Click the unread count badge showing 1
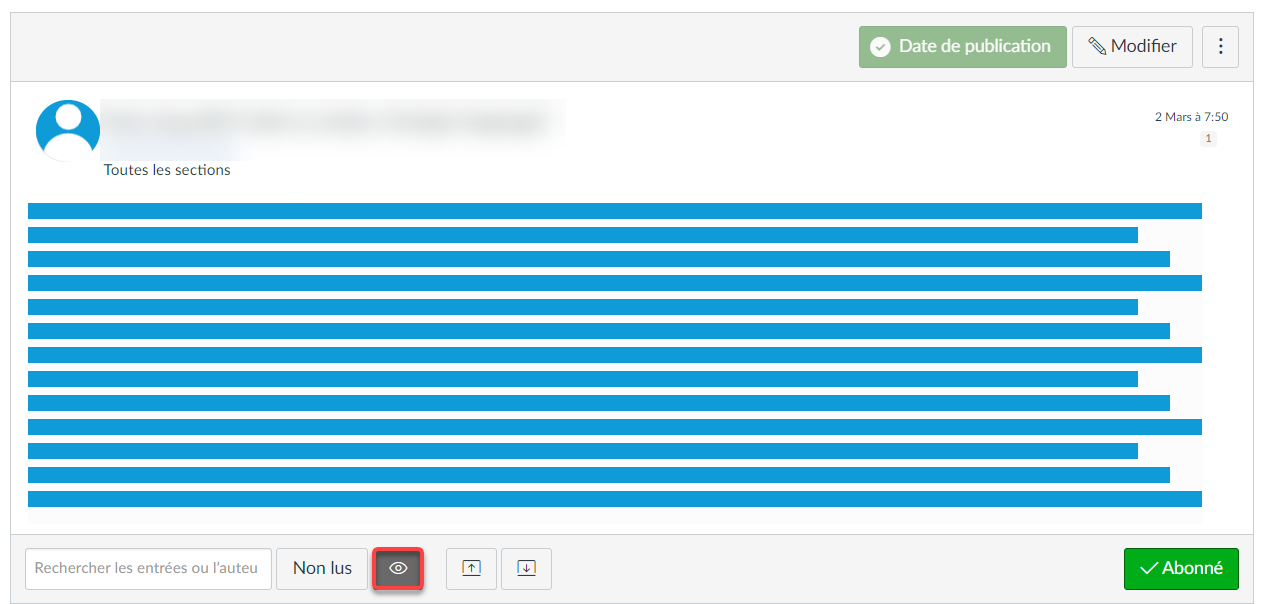The width and height of the screenshot is (1263, 604). [x=1208, y=139]
